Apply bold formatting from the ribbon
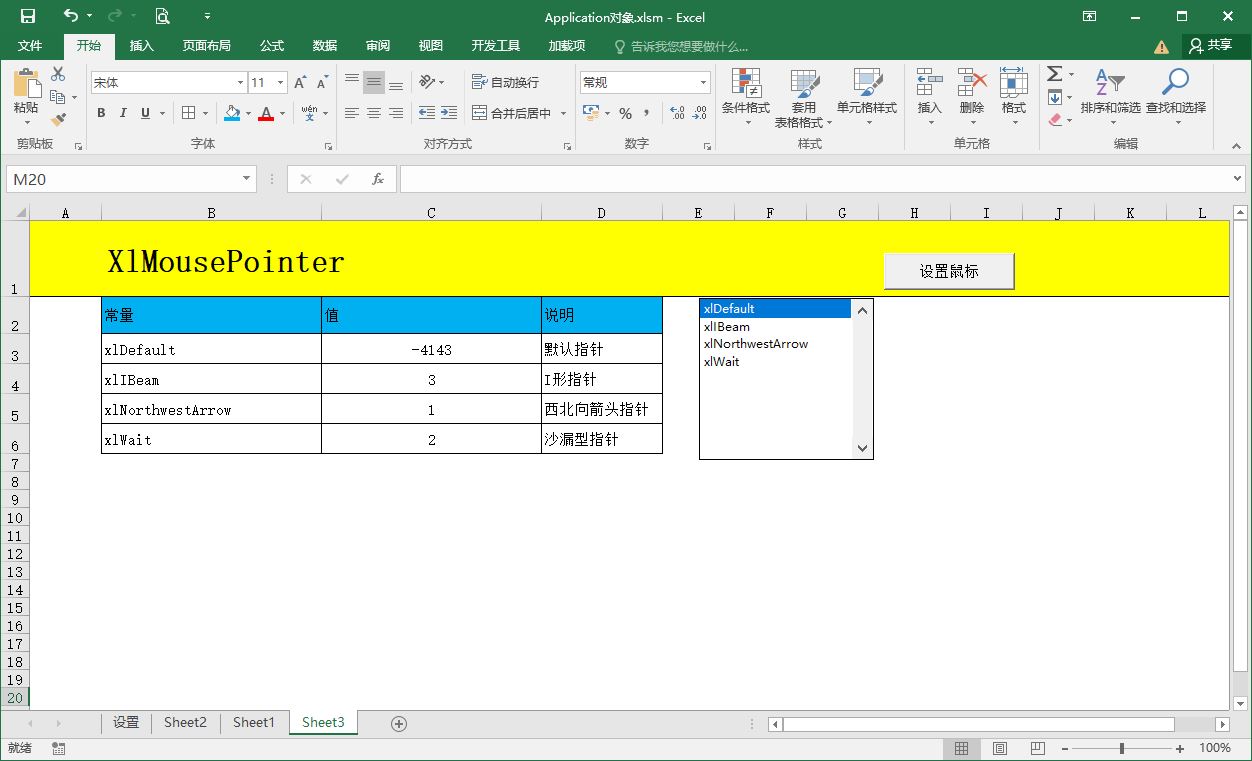 coord(100,113)
